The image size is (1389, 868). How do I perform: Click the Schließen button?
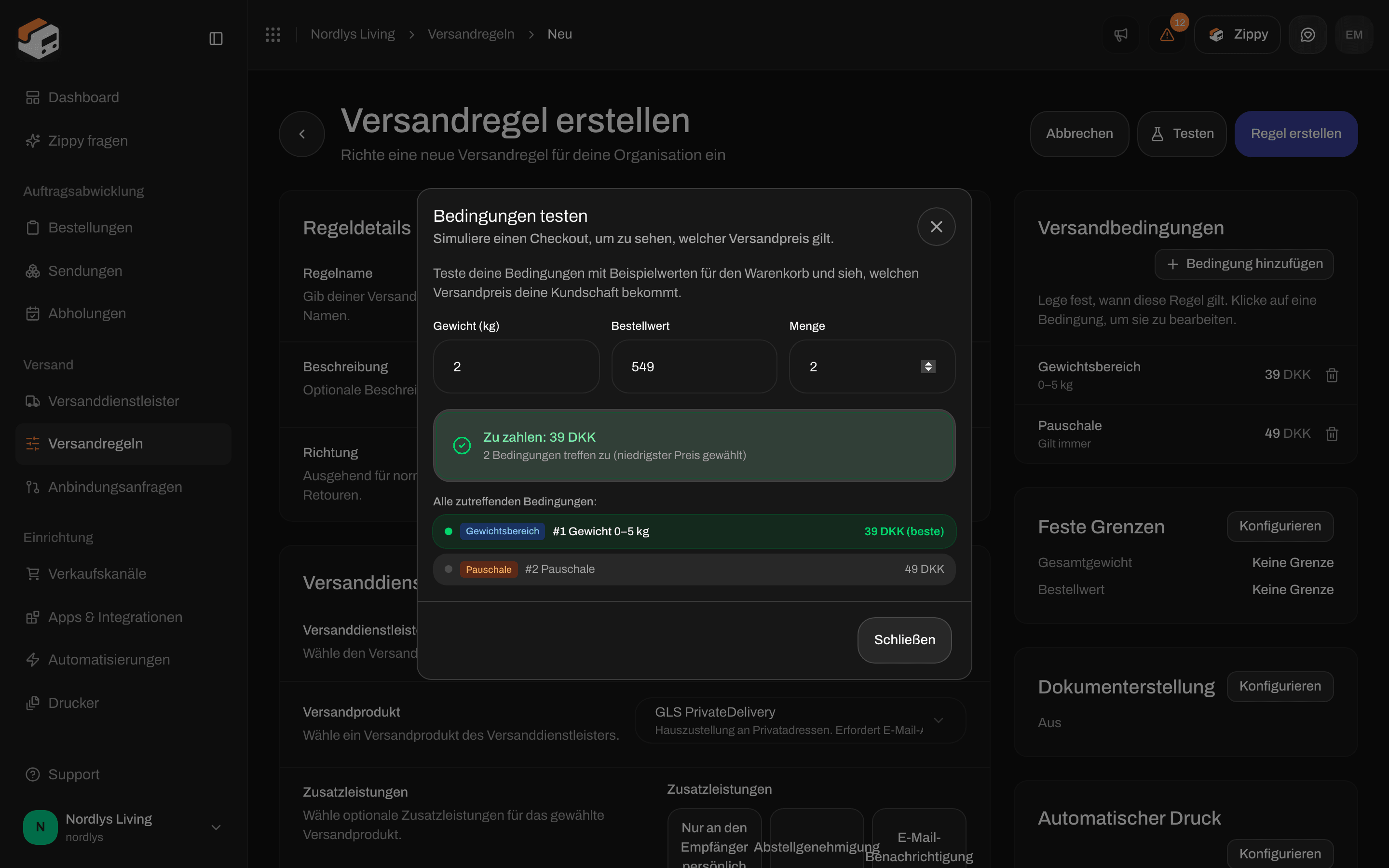coord(905,640)
